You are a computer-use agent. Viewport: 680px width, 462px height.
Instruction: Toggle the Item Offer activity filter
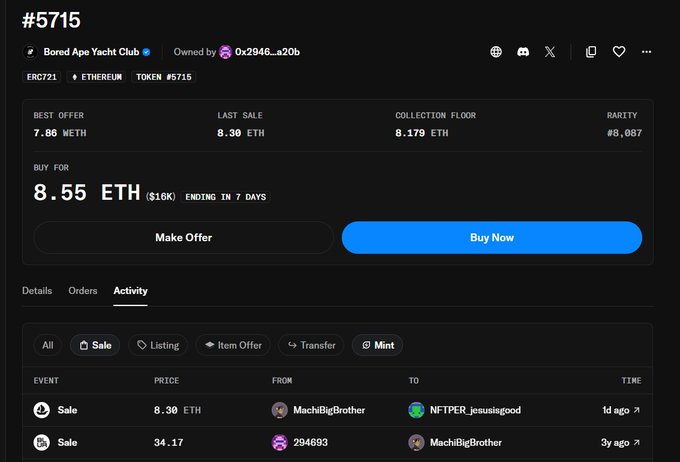point(233,345)
